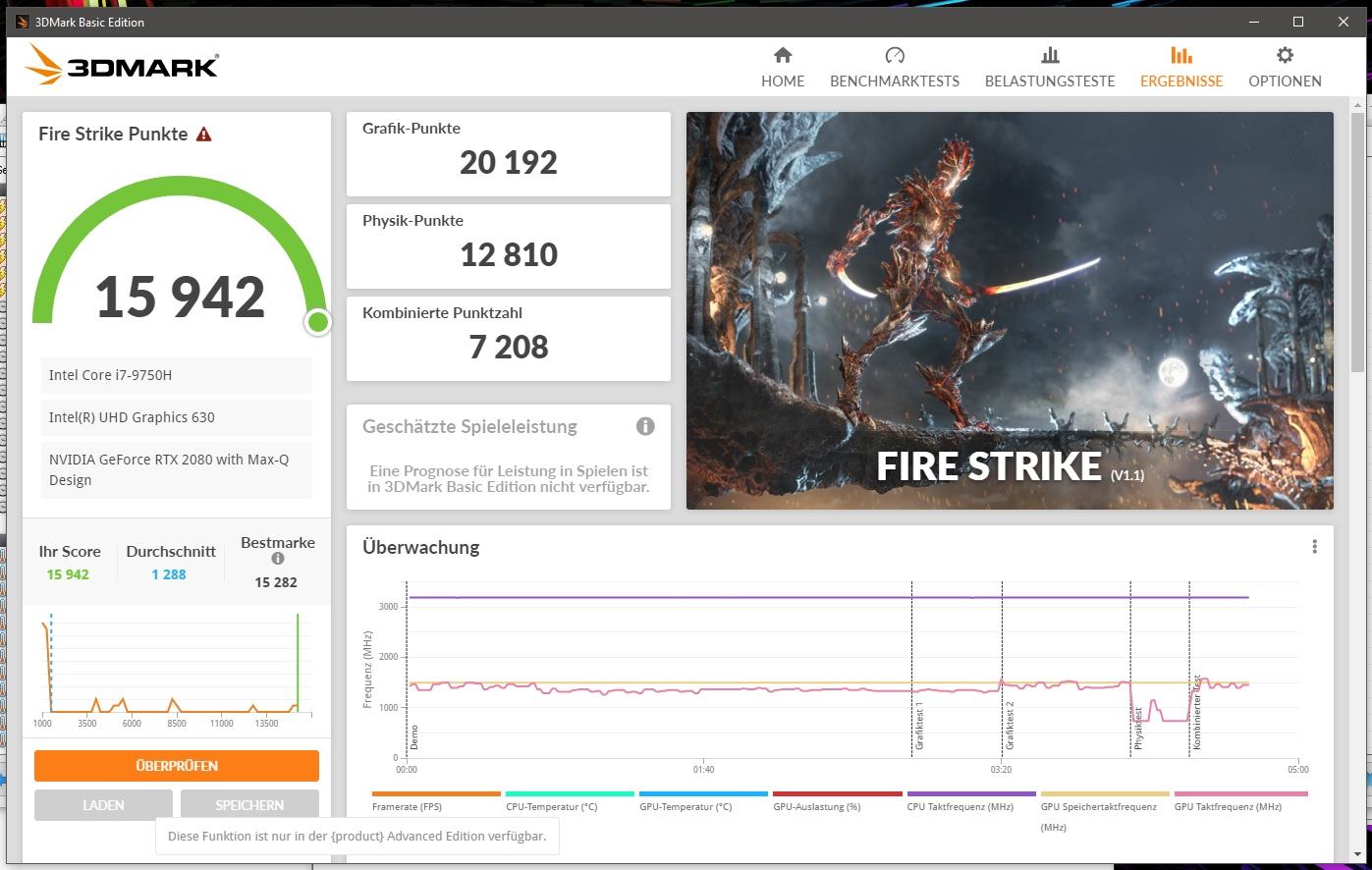Screen dimensions: 1372x870
Task: Click Ihr Score value 15 942
Action: pos(68,574)
